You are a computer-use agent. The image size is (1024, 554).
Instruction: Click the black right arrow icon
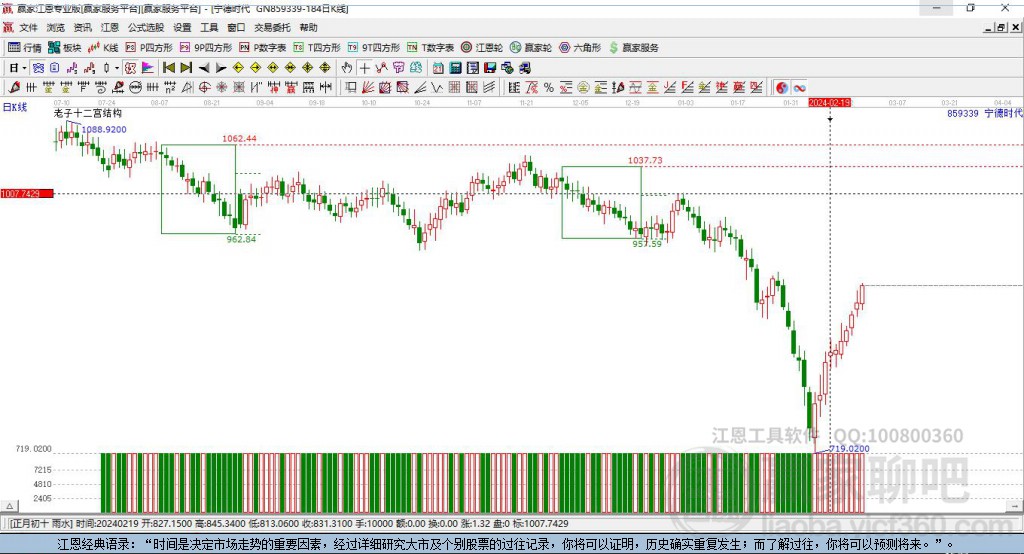(221, 68)
